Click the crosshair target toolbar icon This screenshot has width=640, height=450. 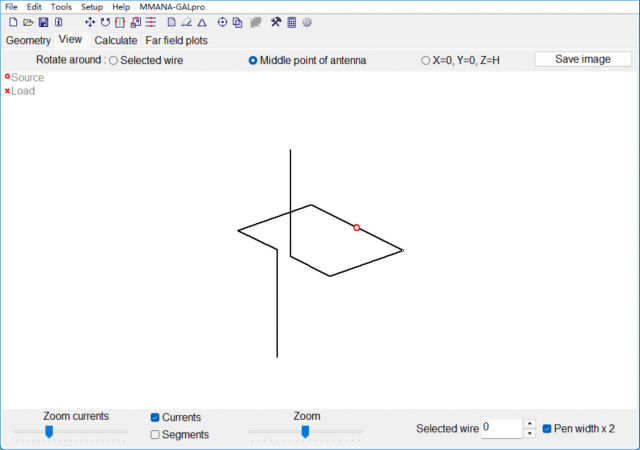(x=222, y=22)
